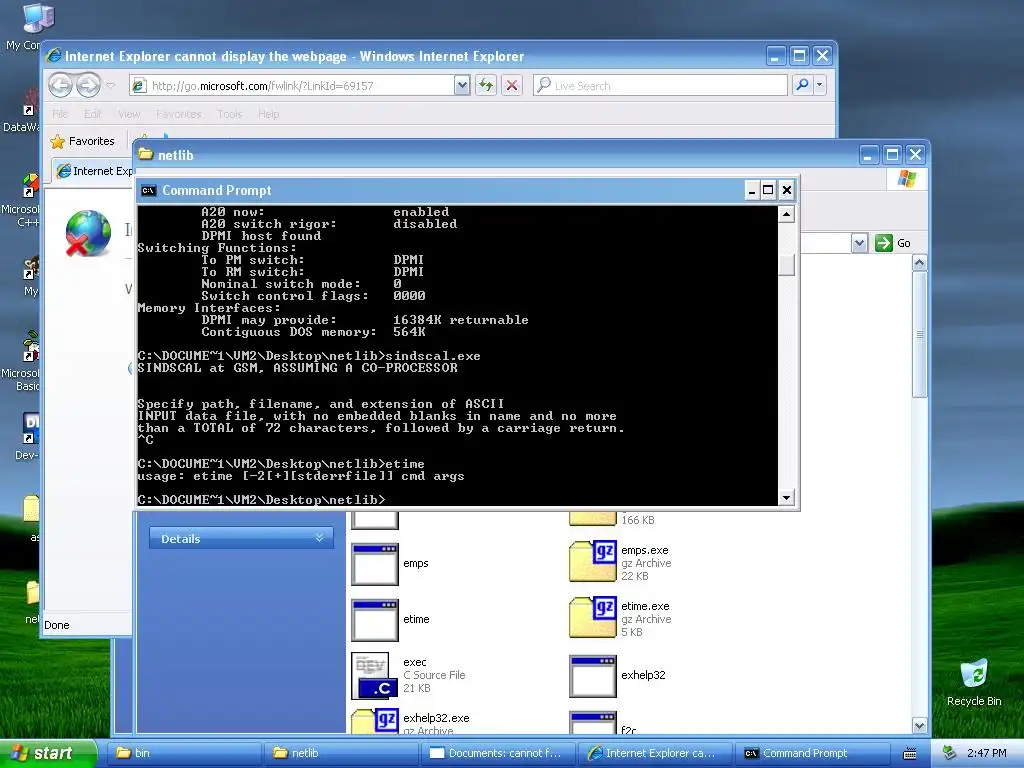1024x768 pixels.
Task: Switch to the netlib taskbar button
Action: 342,753
